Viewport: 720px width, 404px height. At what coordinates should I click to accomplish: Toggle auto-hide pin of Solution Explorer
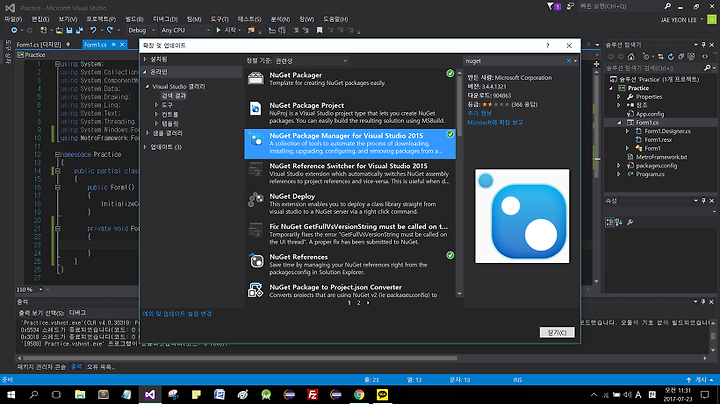point(703,45)
